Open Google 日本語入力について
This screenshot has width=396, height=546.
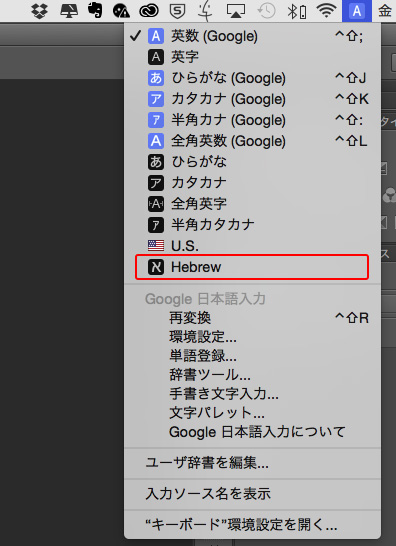pyautogui.click(x=252, y=432)
